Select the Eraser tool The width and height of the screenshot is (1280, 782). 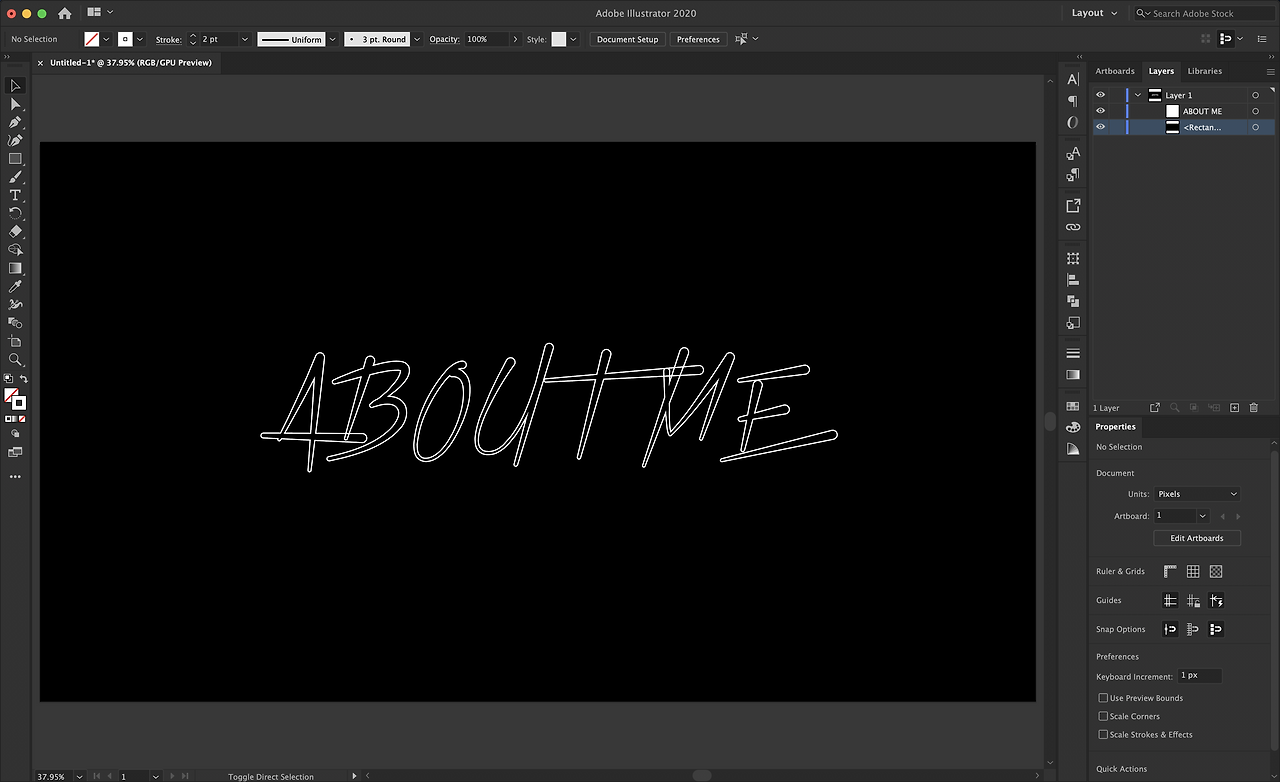15,231
